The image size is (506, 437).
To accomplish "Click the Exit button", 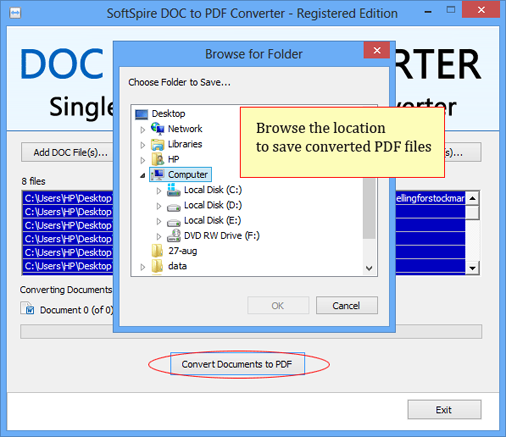I will pyautogui.click(x=444, y=410).
